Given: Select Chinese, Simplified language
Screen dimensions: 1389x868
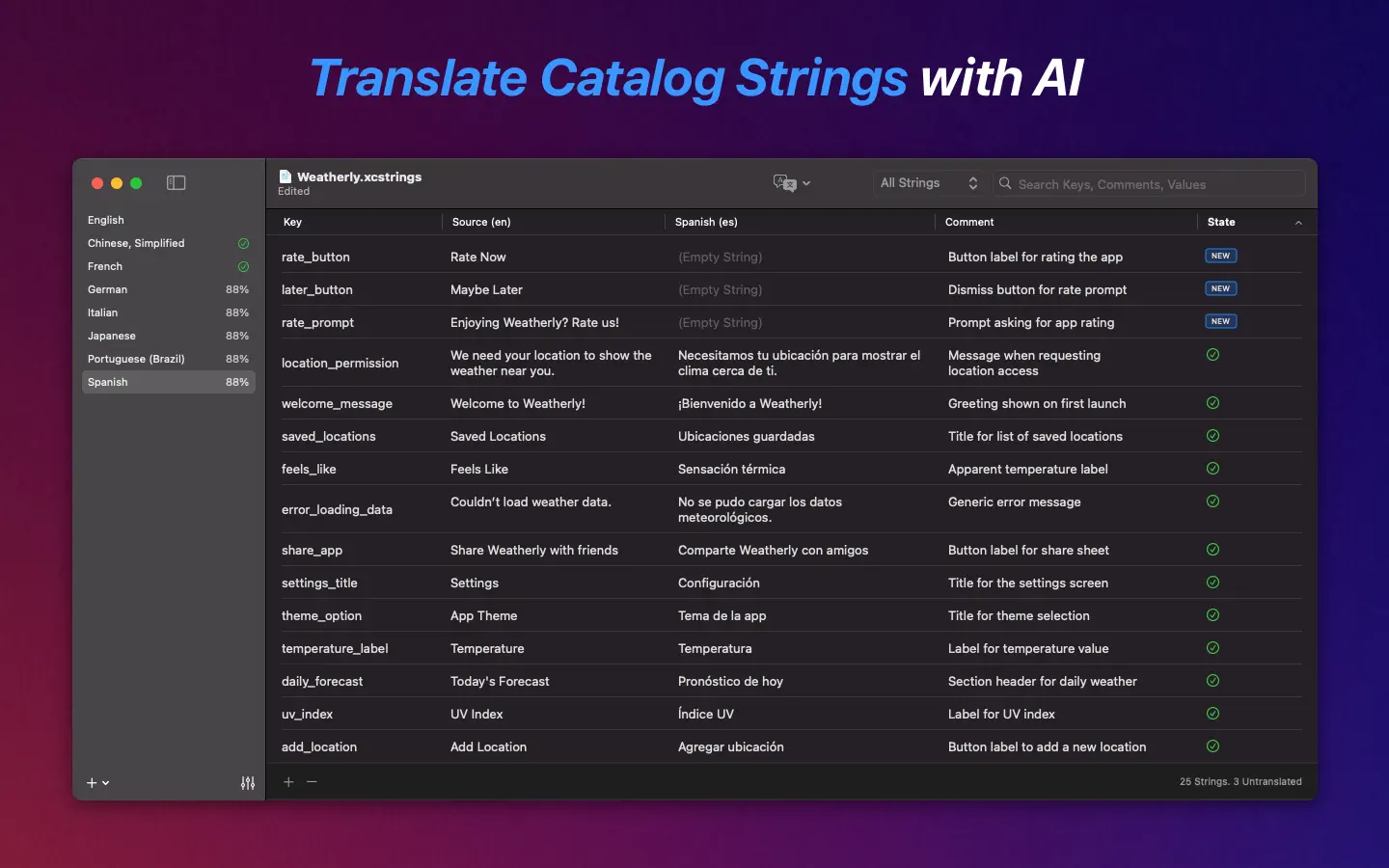Looking at the screenshot, I should point(169,243).
